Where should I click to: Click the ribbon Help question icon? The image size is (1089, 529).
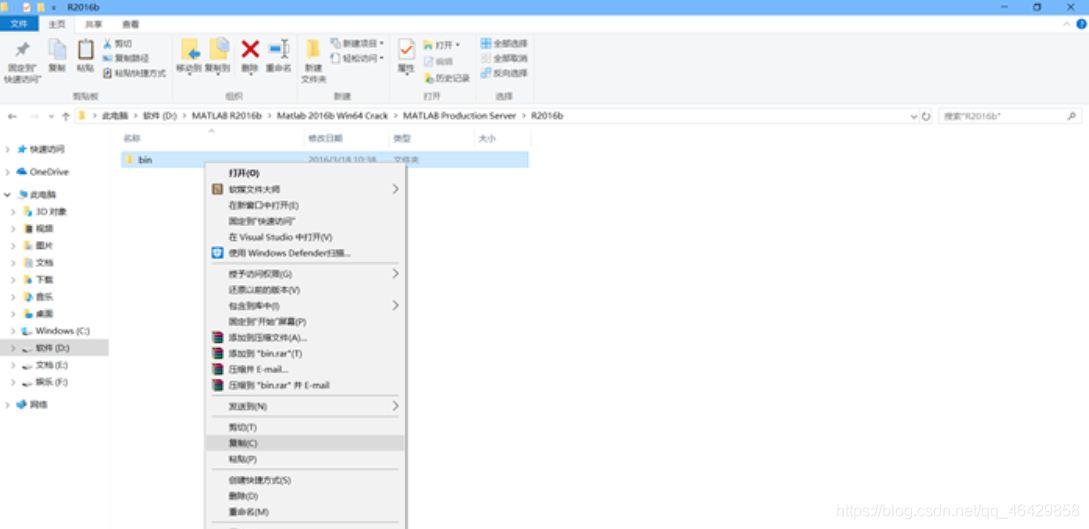click(x=1081, y=24)
